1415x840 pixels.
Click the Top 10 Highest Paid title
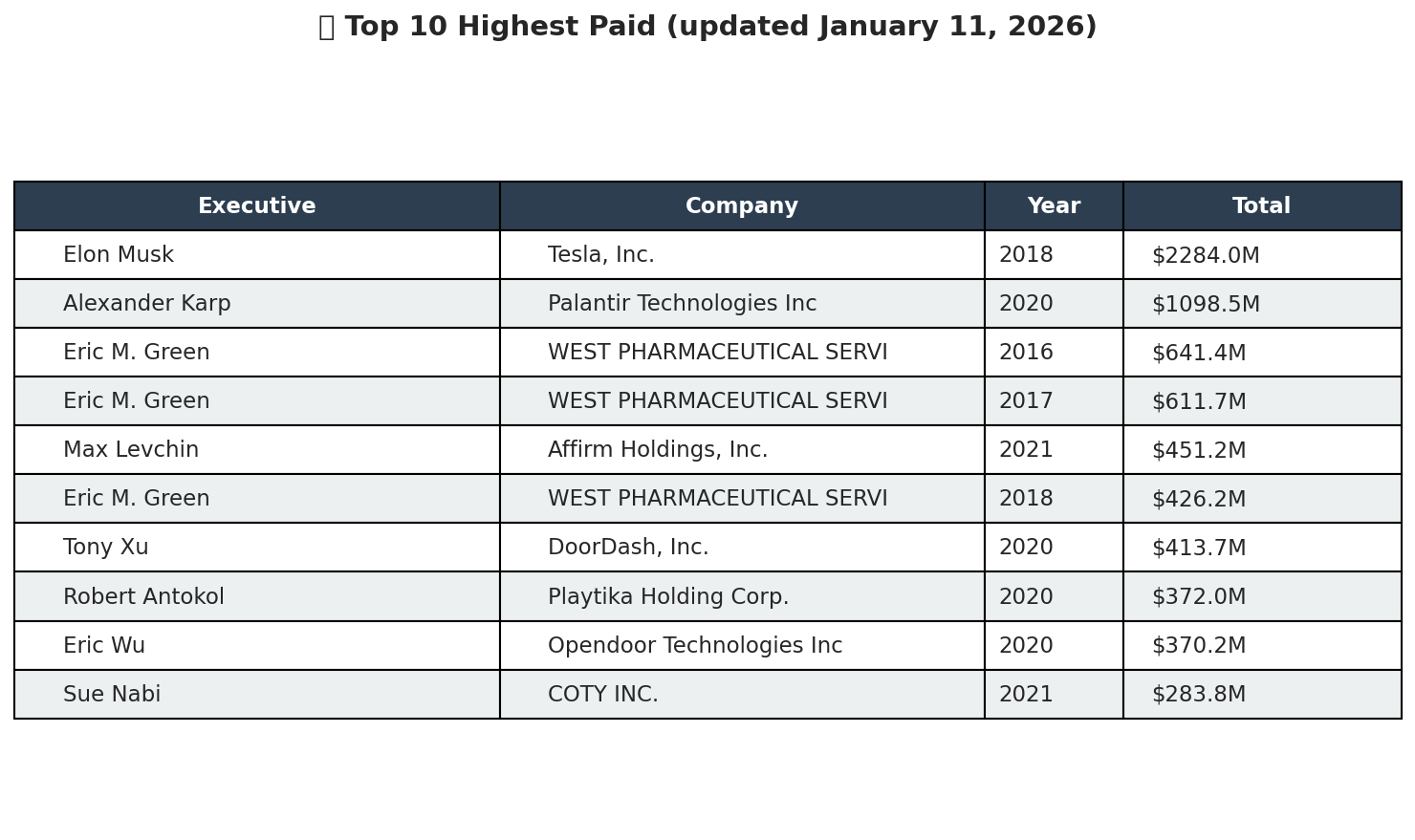707,27
